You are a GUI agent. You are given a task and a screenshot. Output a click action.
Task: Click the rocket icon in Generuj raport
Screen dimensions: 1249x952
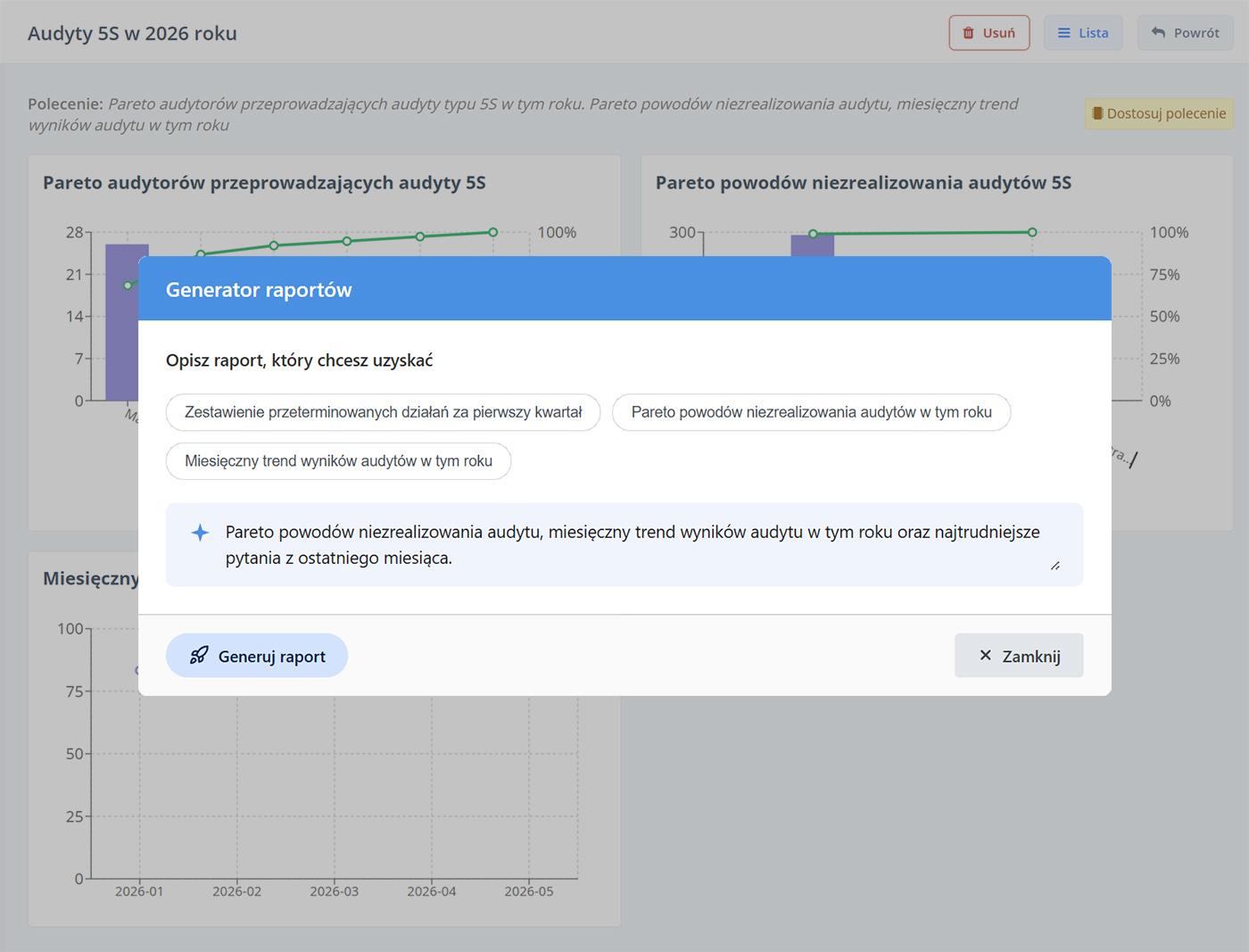point(199,656)
